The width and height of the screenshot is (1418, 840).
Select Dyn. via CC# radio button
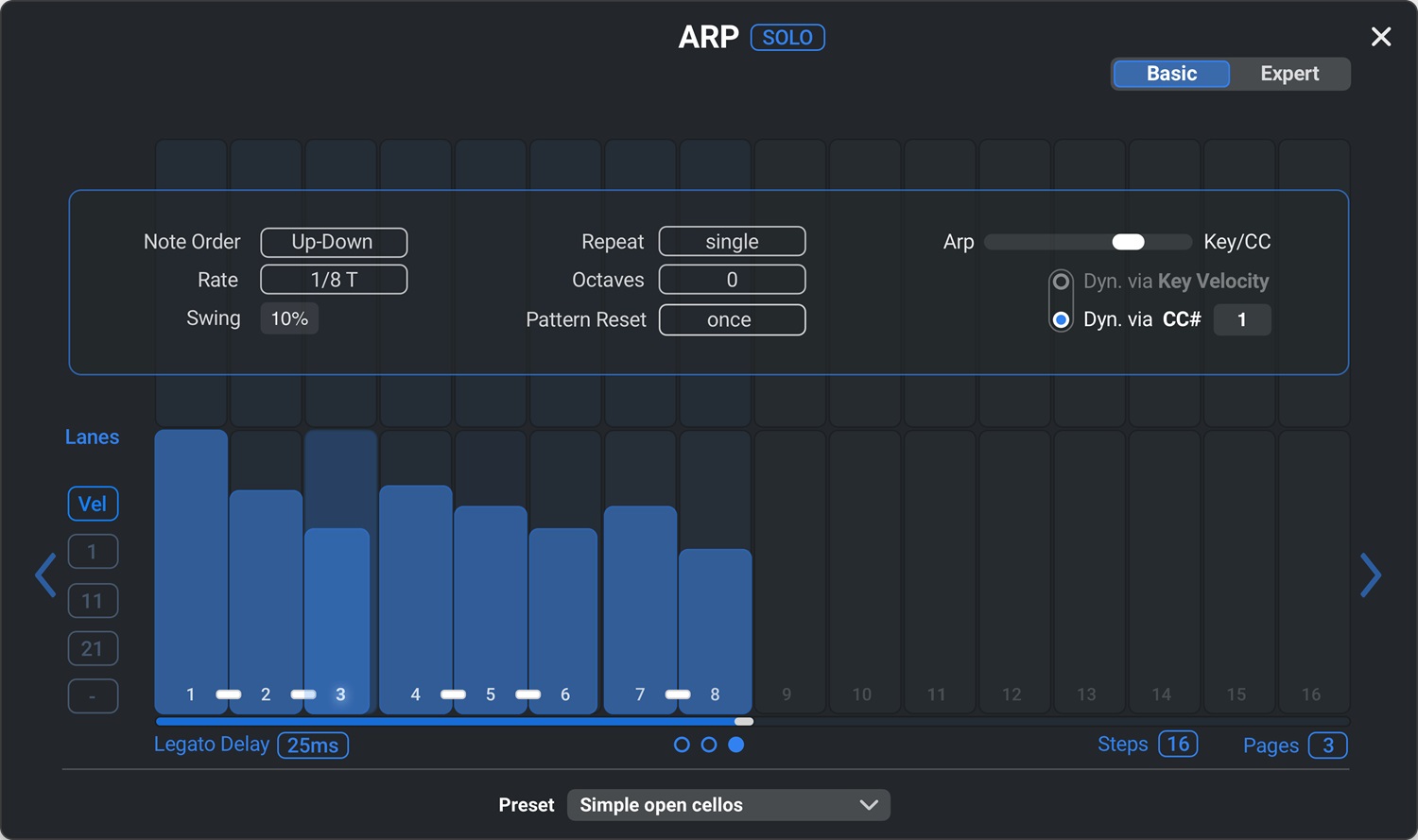(x=1062, y=319)
